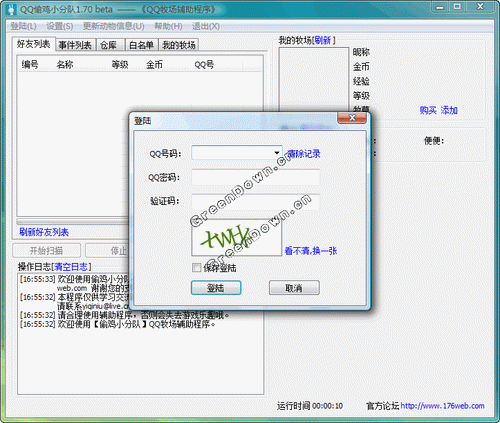Click the 取消 button

click(x=294, y=288)
